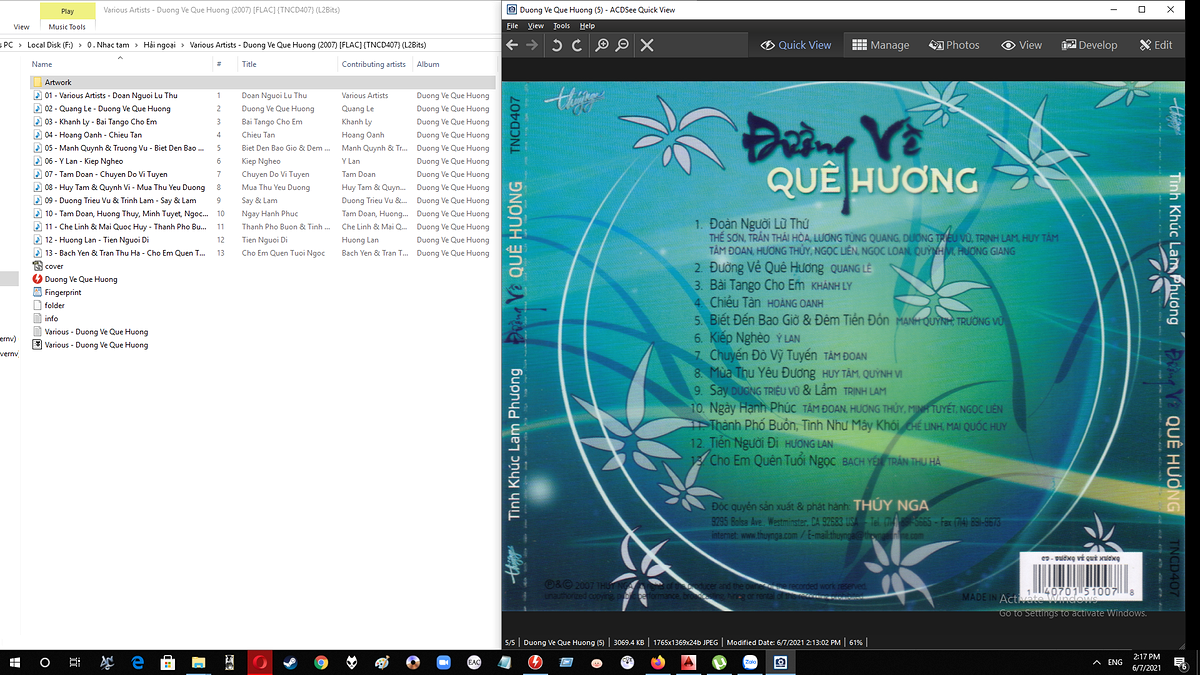This screenshot has height=675, width=1200.
Task: Zoom in on the image
Action: click(602, 45)
